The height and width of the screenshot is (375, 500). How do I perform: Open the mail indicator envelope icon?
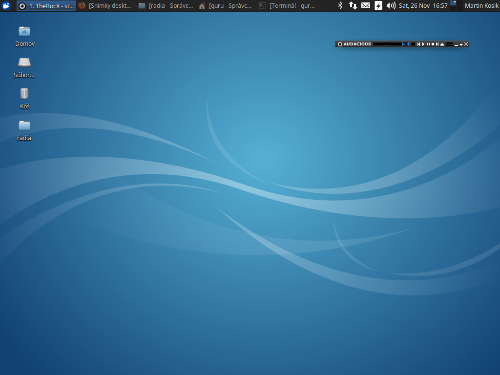pos(366,5)
